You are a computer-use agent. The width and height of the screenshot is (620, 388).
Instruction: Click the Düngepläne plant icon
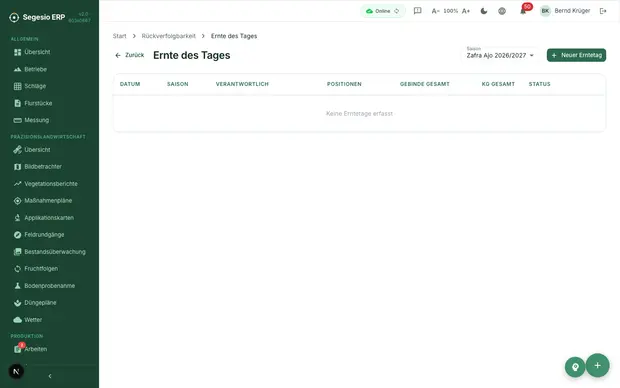pyautogui.click(x=17, y=303)
